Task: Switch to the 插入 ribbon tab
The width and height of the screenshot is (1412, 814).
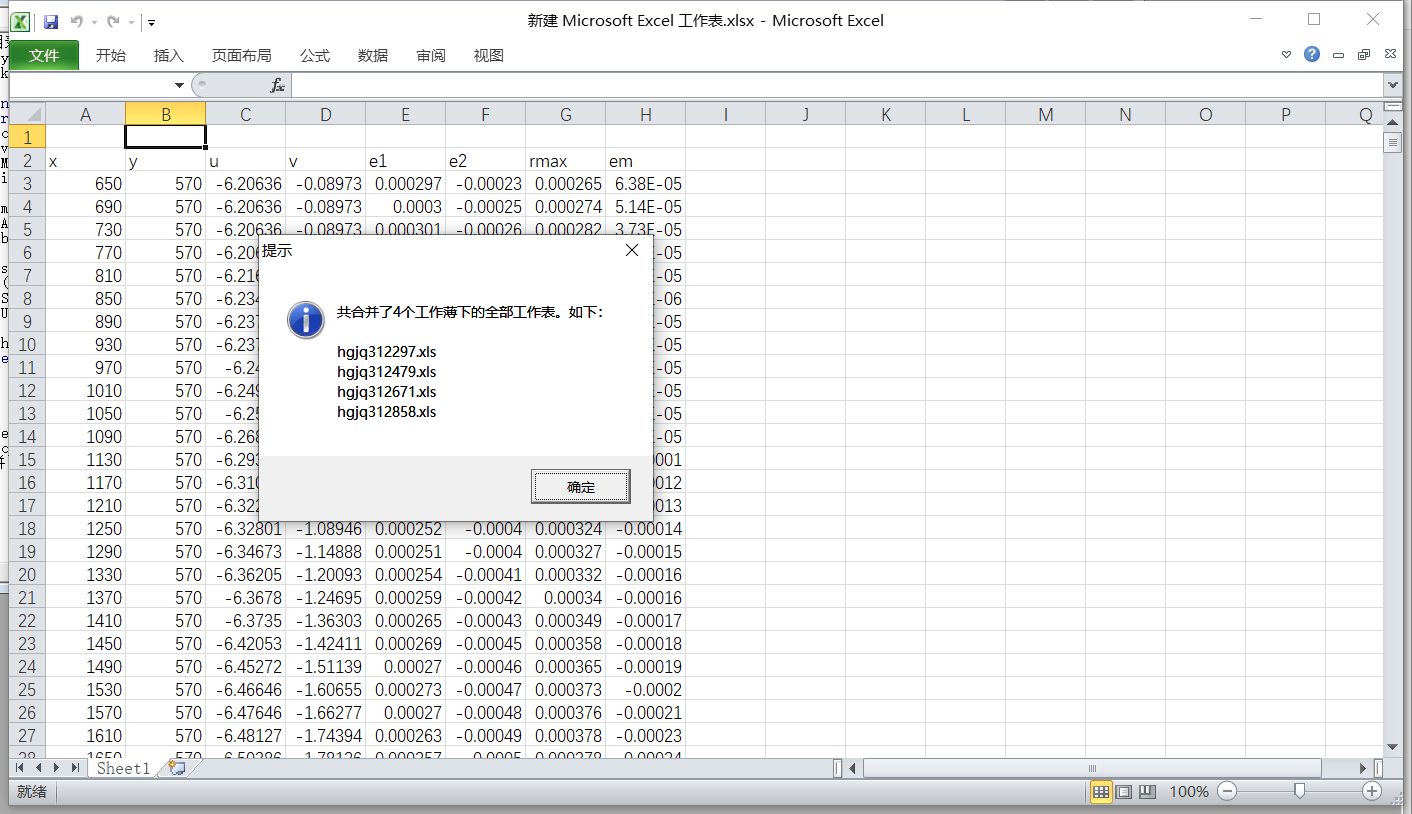Action: point(169,56)
